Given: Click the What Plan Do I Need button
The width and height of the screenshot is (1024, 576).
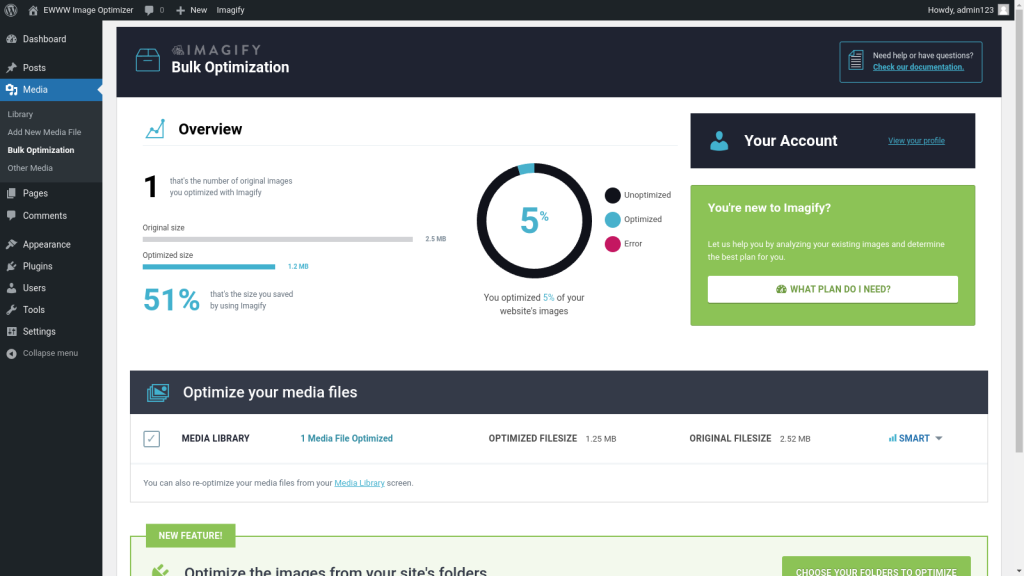Looking at the screenshot, I should click(832, 289).
